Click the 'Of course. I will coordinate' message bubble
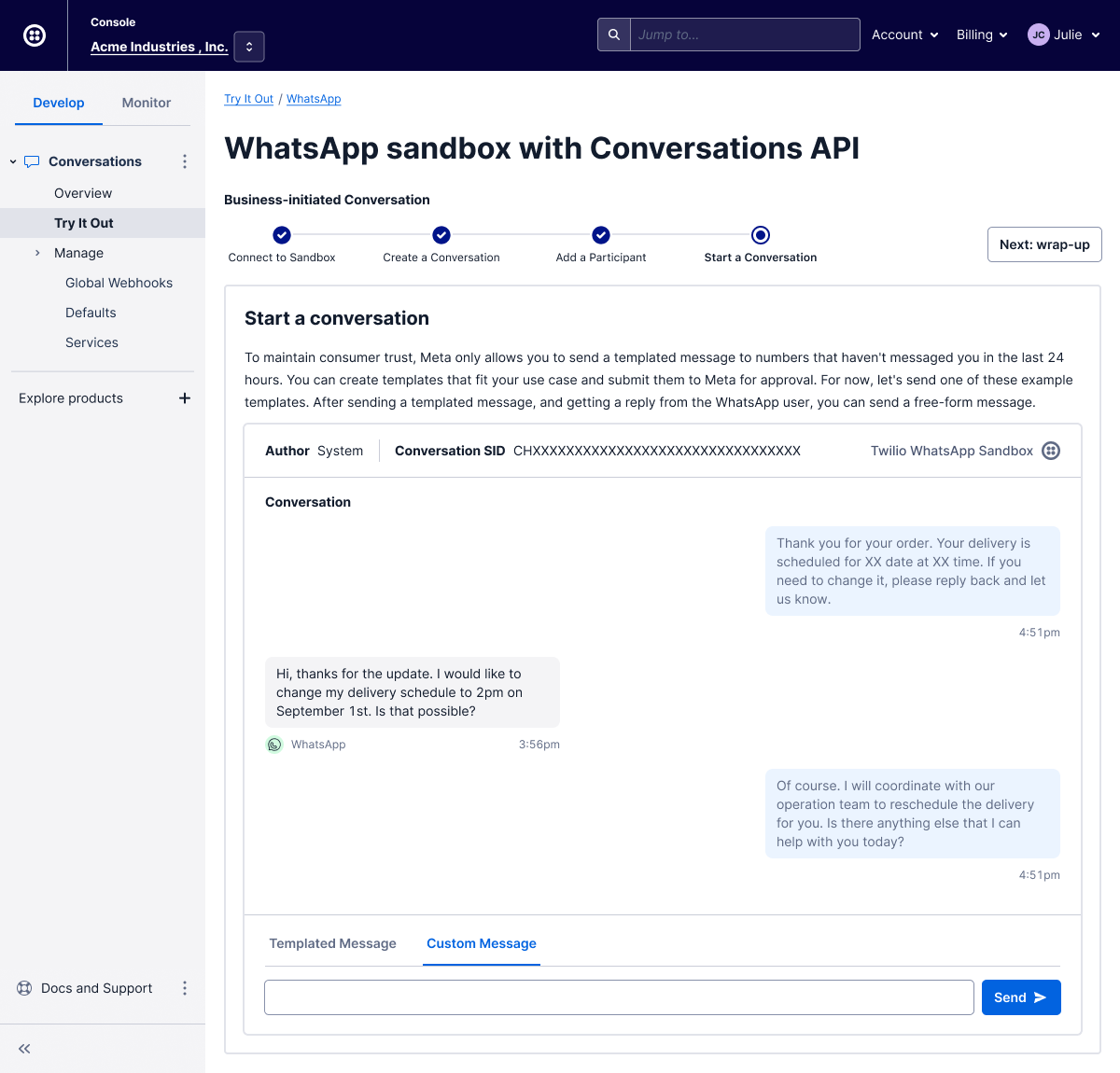 click(913, 814)
